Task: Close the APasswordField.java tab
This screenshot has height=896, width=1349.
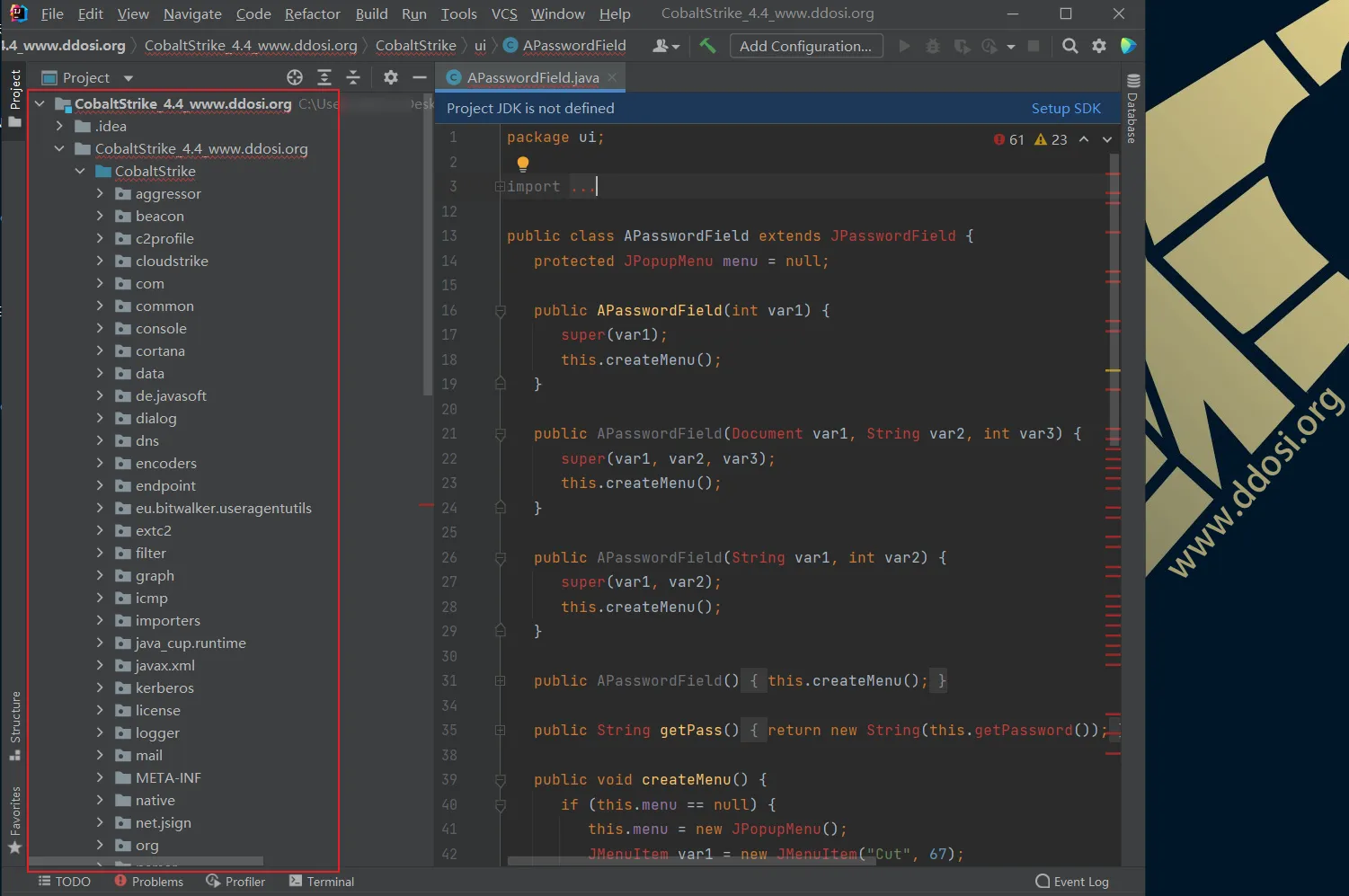Action: click(x=612, y=77)
